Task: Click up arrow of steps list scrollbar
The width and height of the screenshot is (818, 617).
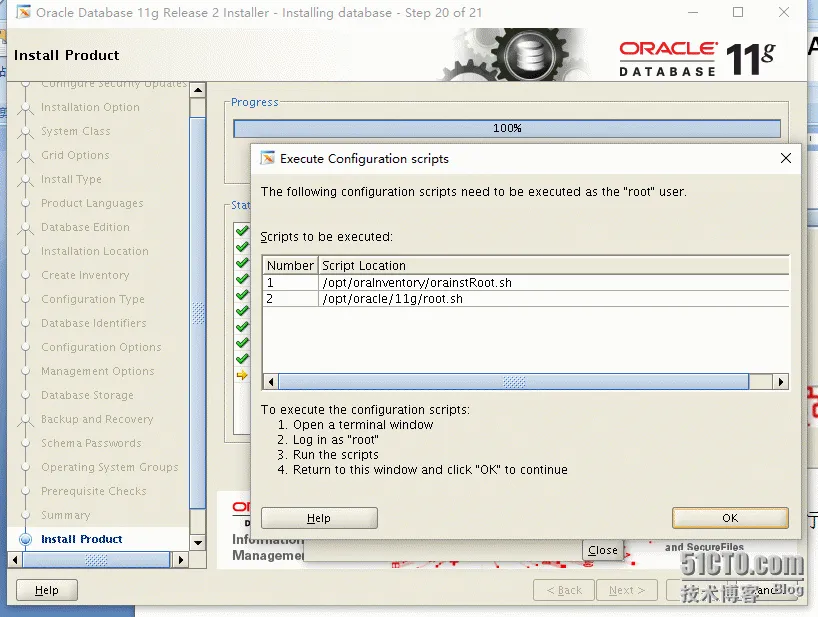Action: click(x=198, y=90)
